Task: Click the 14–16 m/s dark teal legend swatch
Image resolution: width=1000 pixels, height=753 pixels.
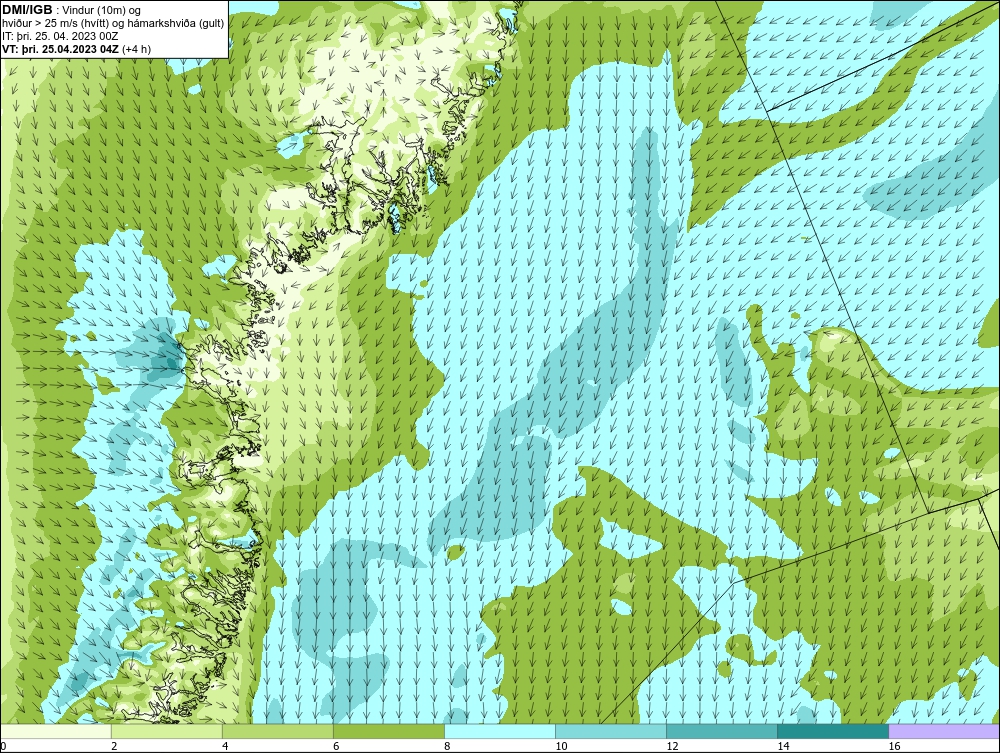Action: click(x=832, y=731)
